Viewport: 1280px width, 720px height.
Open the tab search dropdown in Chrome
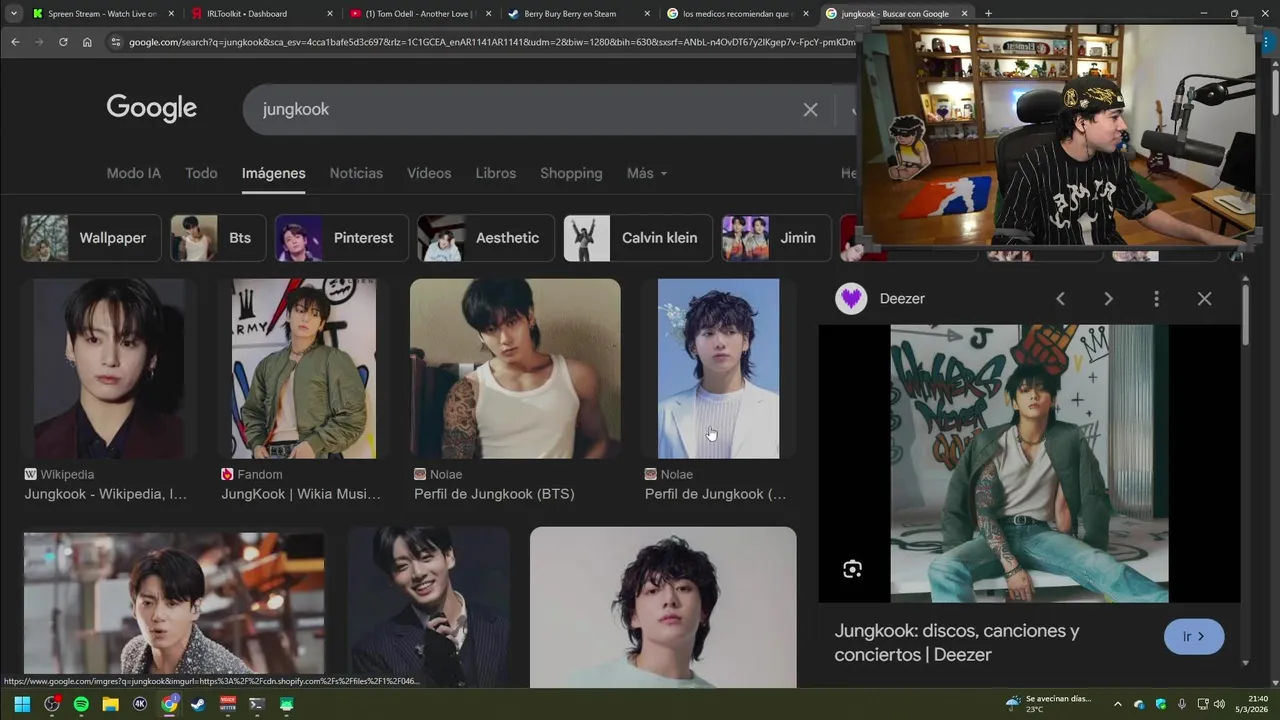13,14
